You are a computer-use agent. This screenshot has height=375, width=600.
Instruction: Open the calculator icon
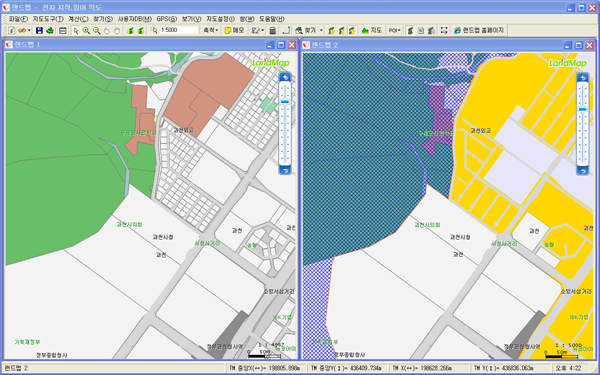272,30
